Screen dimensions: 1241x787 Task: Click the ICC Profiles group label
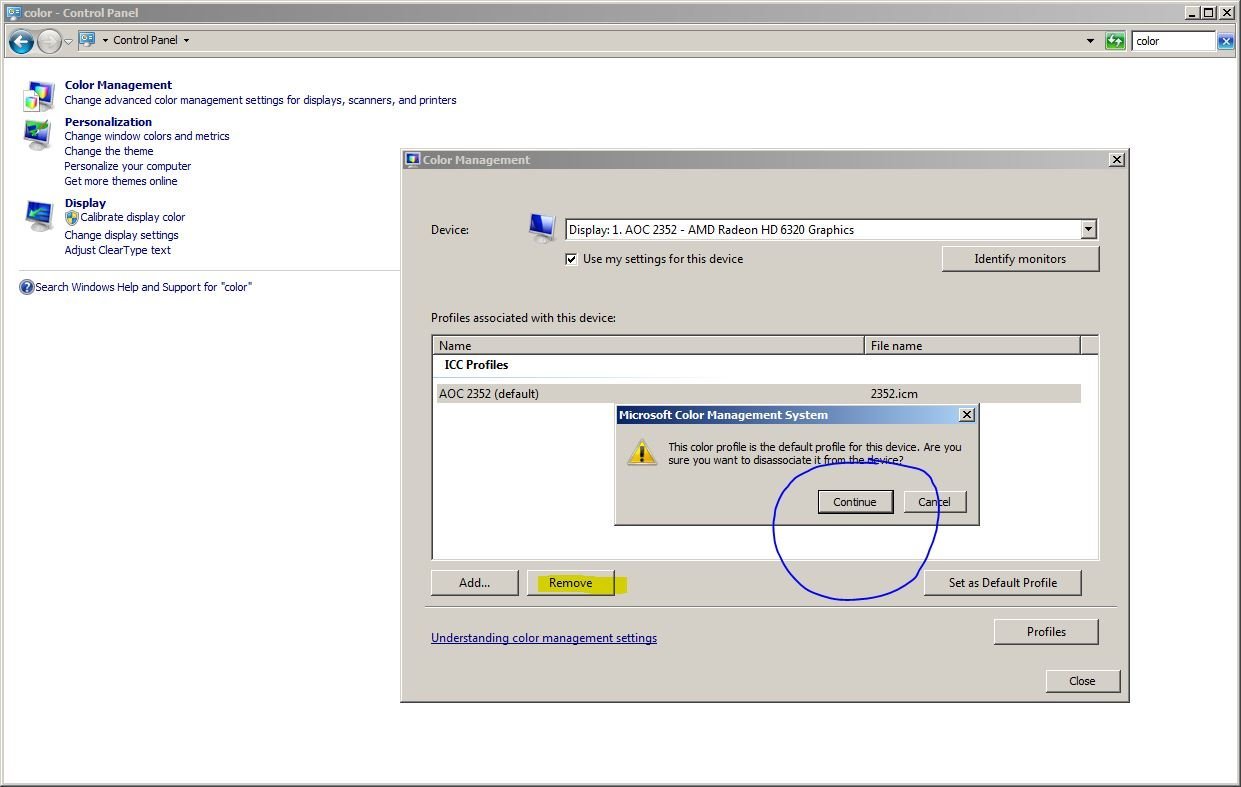[x=476, y=365]
